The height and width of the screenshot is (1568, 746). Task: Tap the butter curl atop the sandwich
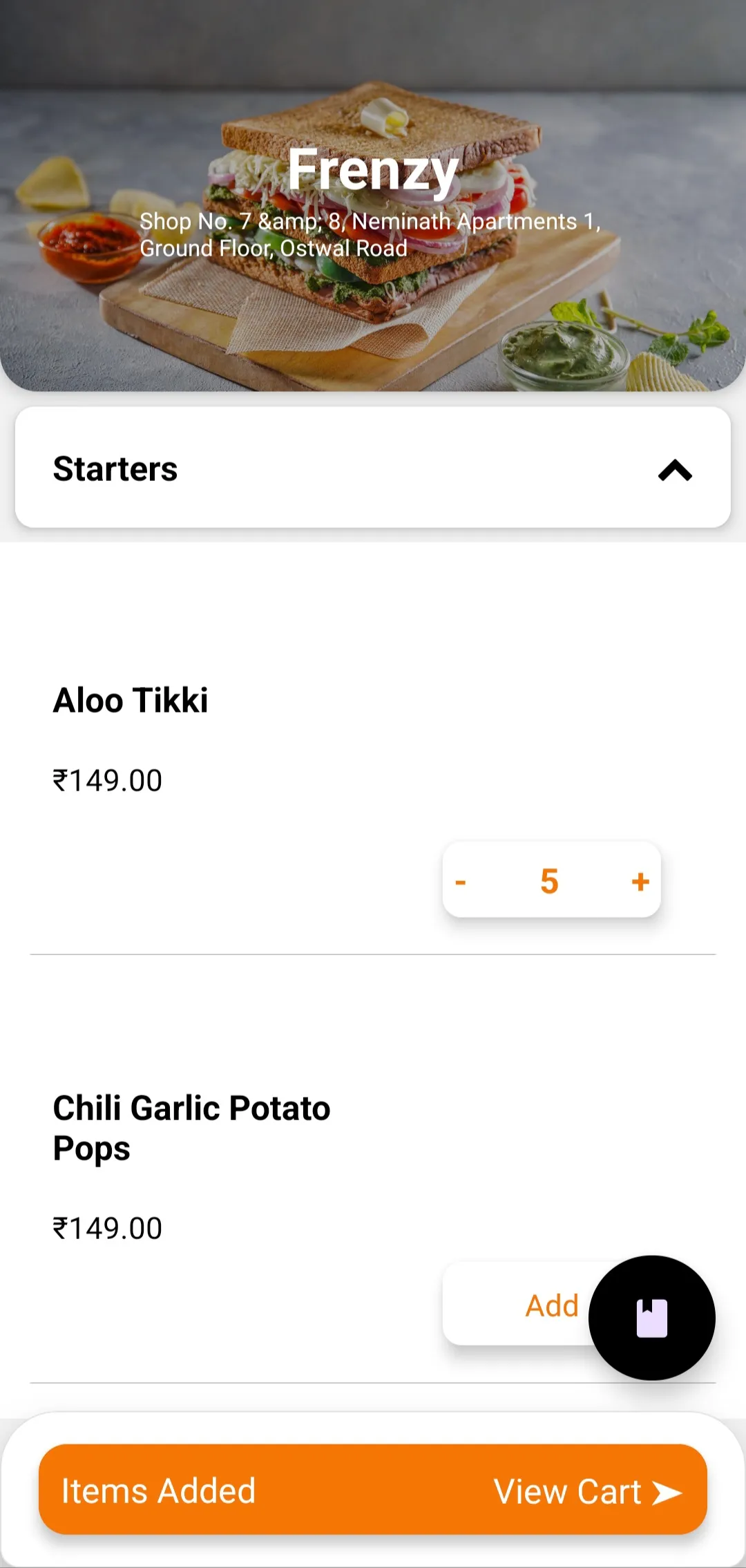(385, 117)
